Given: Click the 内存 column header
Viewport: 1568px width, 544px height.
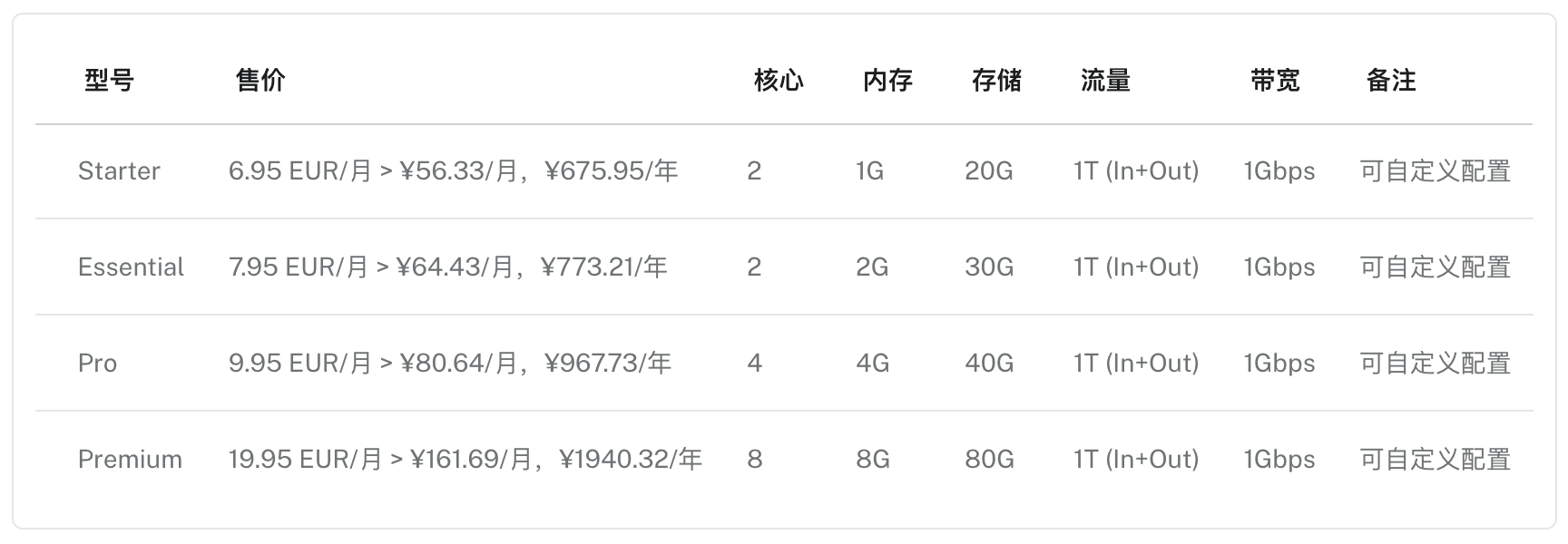Looking at the screenshot, I should click(887, 81).
